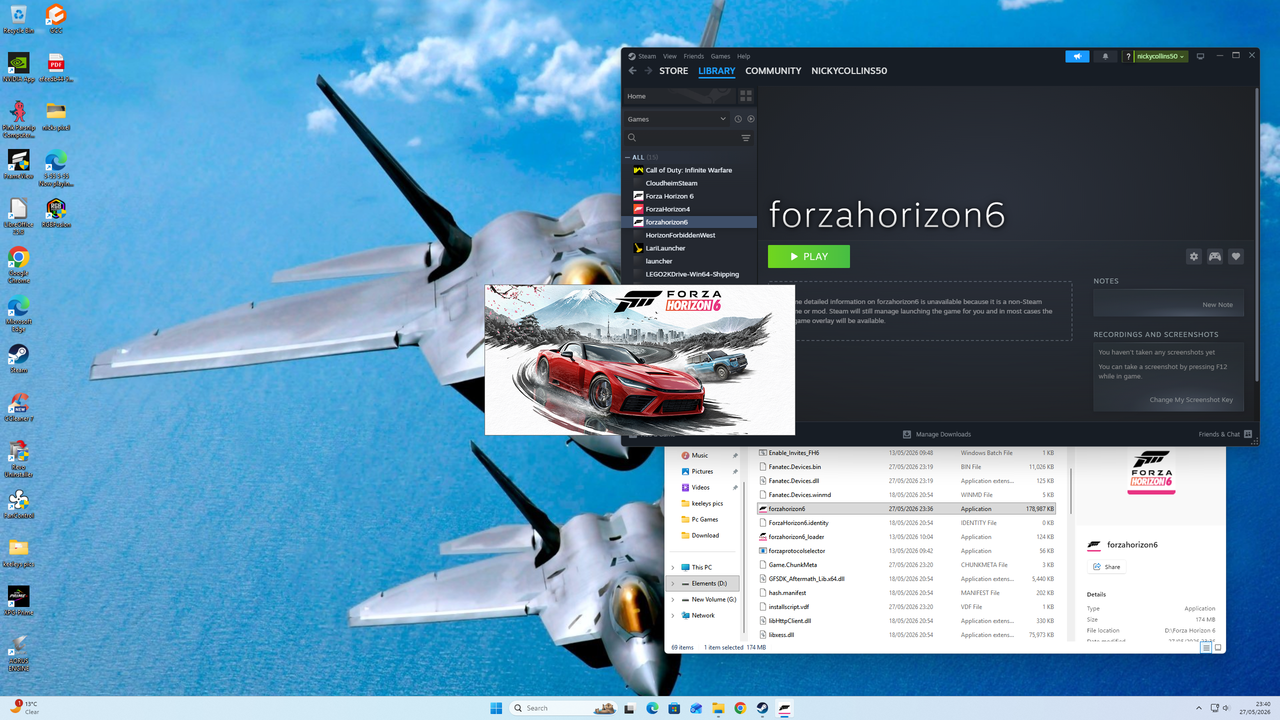Click the Forza Horizon 6 splash image
Screen dimensions: 1280x720
pos(640,360)
